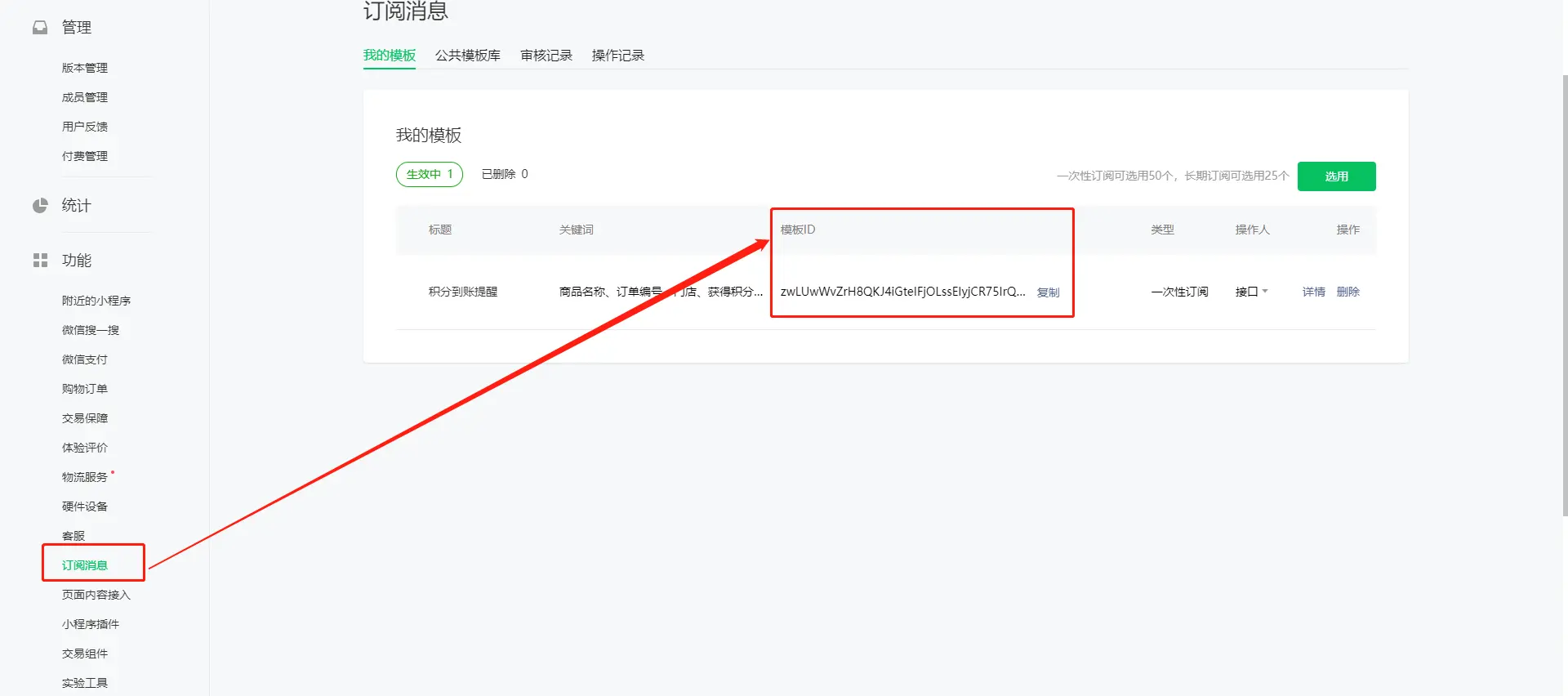Open the 审核记录 tab
1568x696 pixels.
(546, 56)
